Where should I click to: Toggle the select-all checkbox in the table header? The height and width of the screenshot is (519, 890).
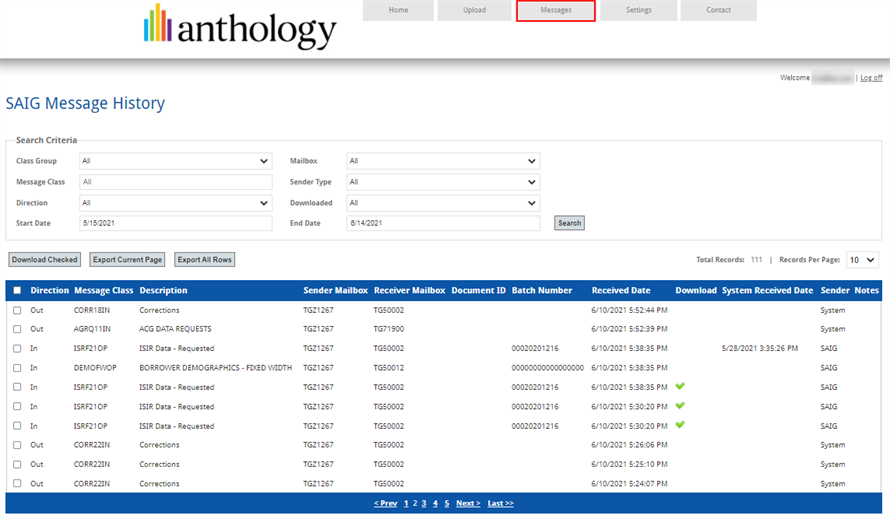[17, 291]
